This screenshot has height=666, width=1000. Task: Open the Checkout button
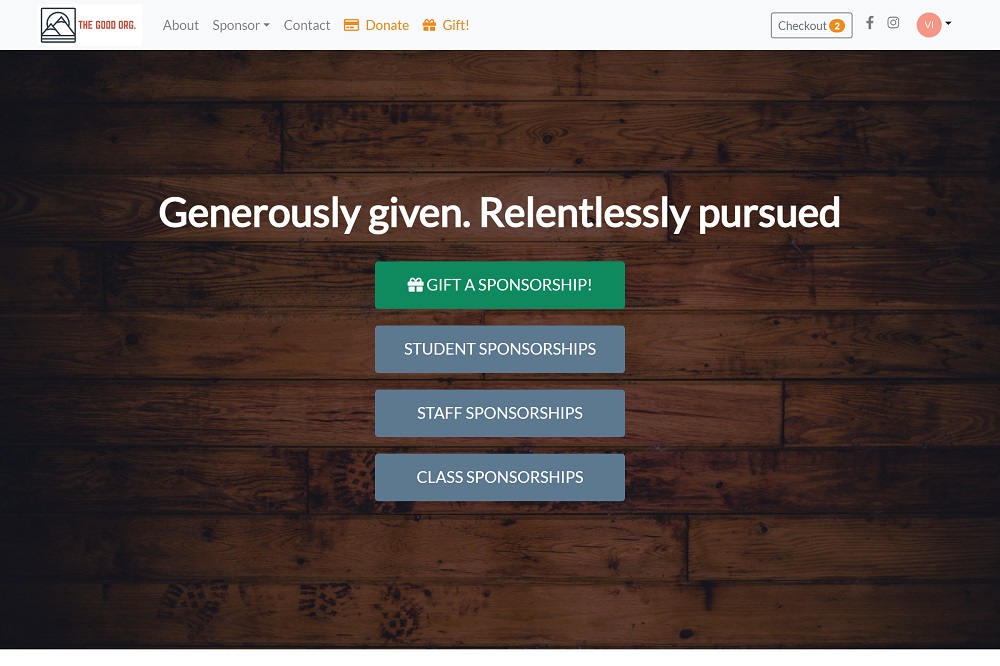point(811,26)
